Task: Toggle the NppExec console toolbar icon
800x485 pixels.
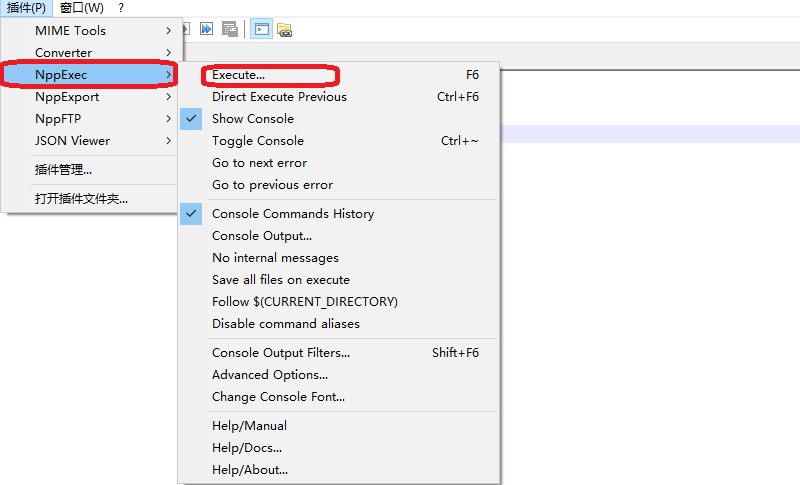Action: click(261, 29)
